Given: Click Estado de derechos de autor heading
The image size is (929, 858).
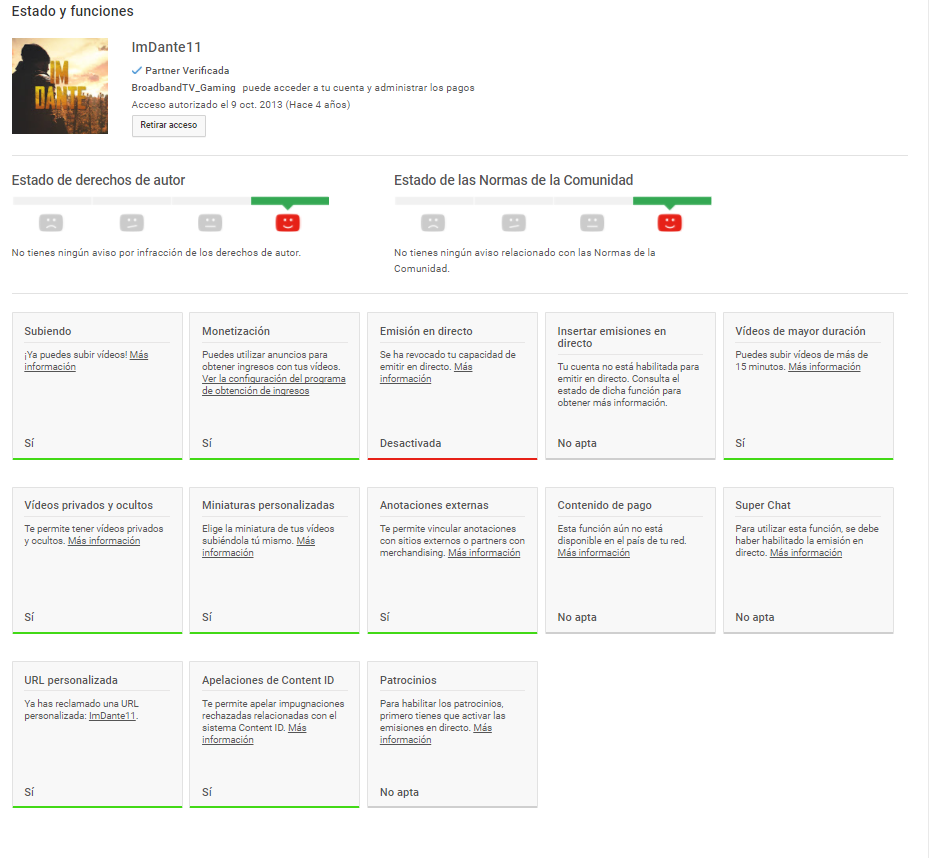Looking at the screenshot, I should tap(98, 180).
